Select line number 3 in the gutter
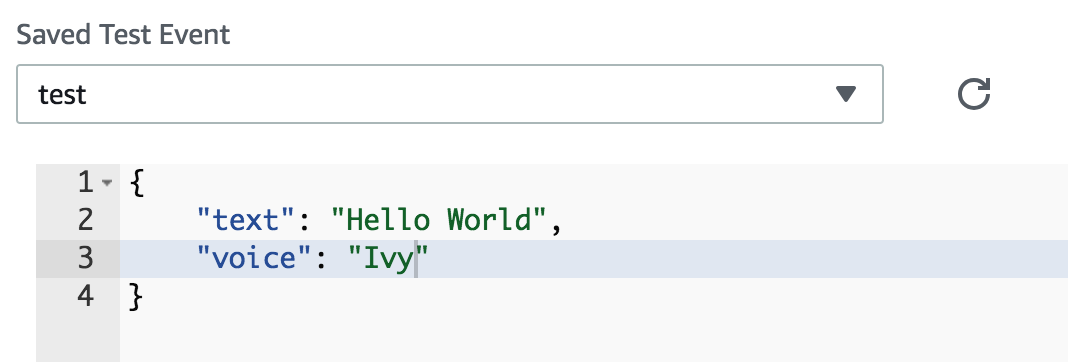Viewport: 1068px width, 362px height. (85, 258)
